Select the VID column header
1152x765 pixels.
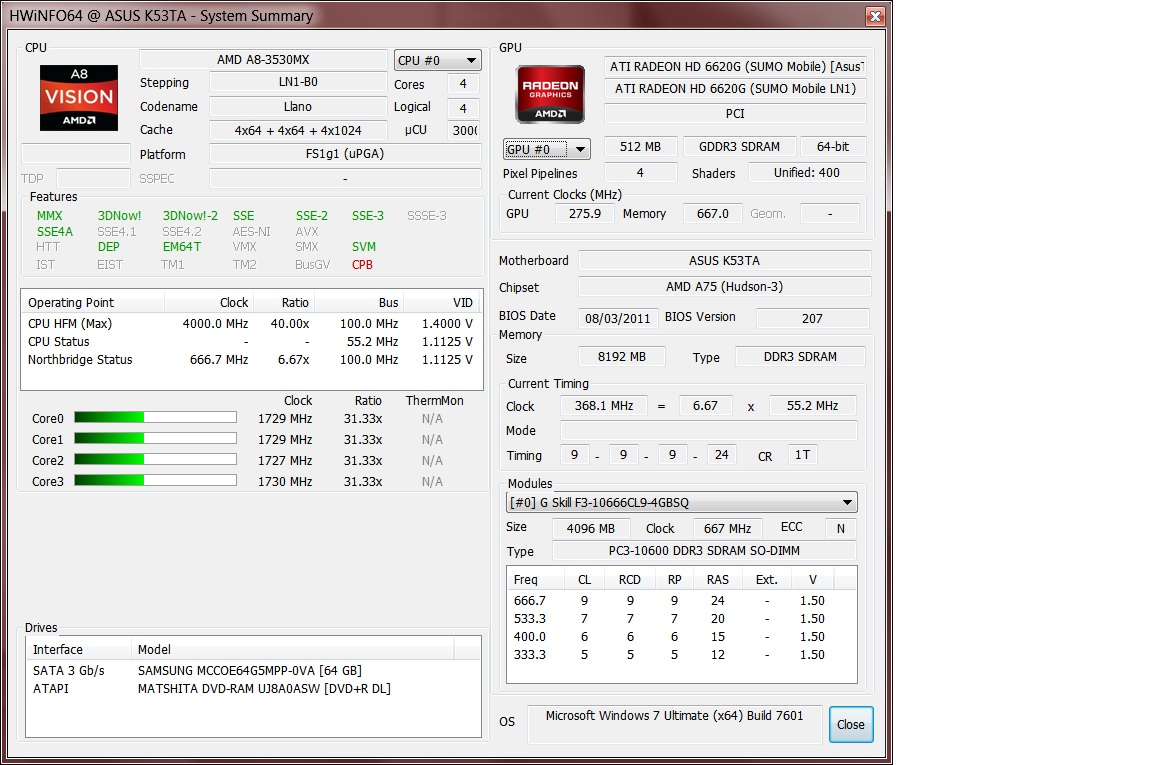coord(442,303)
